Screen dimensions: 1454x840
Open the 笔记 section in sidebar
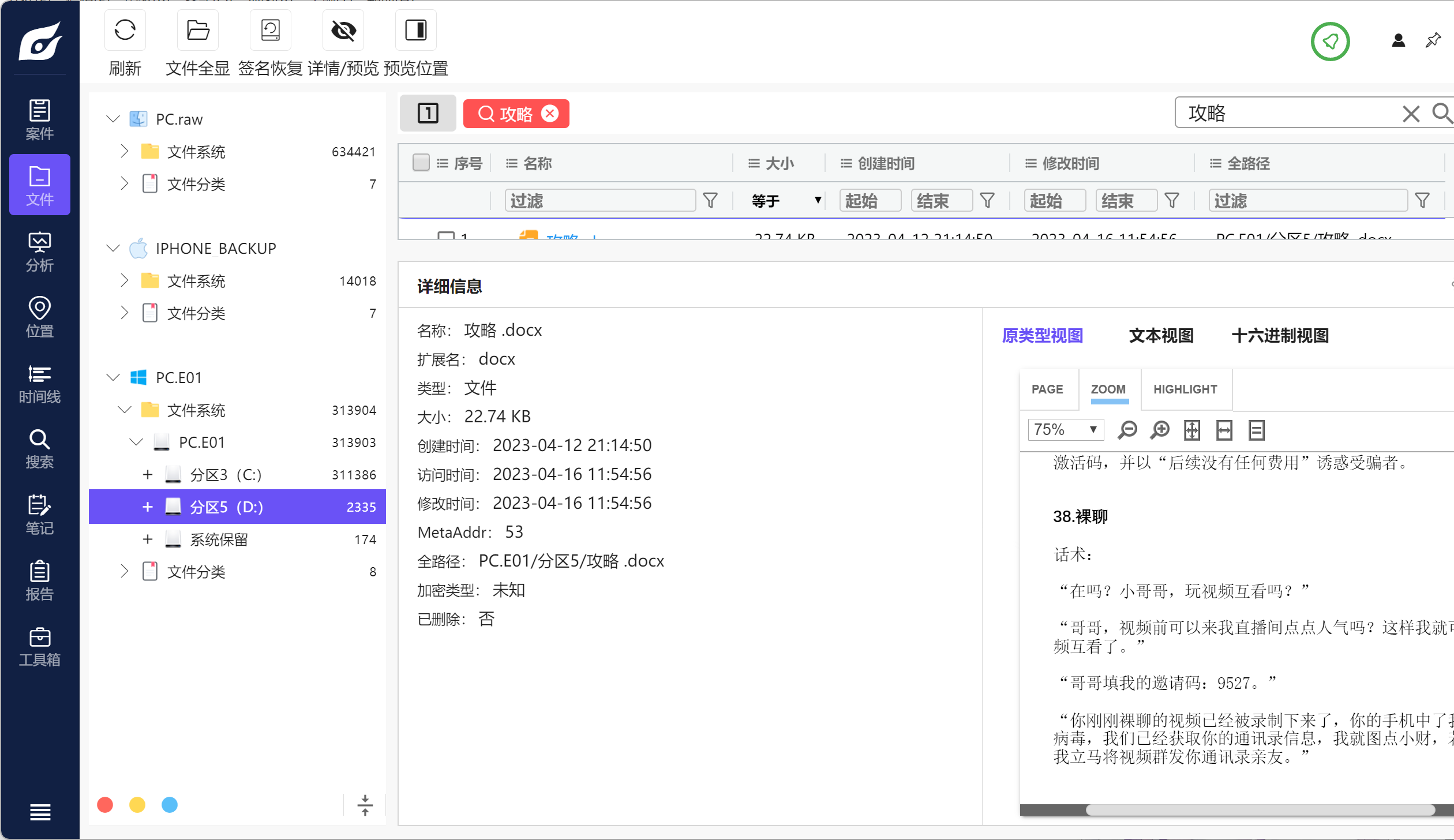tap(39, 514)
